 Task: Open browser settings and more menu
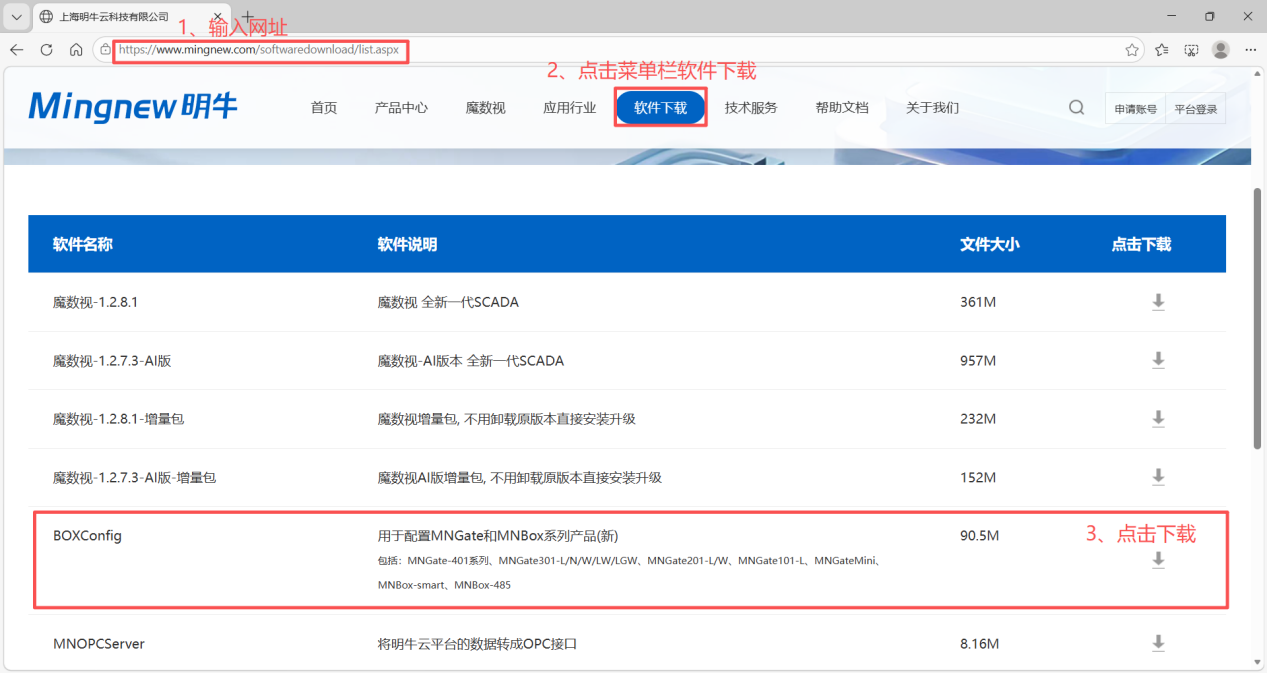(x=1250, y=49)
